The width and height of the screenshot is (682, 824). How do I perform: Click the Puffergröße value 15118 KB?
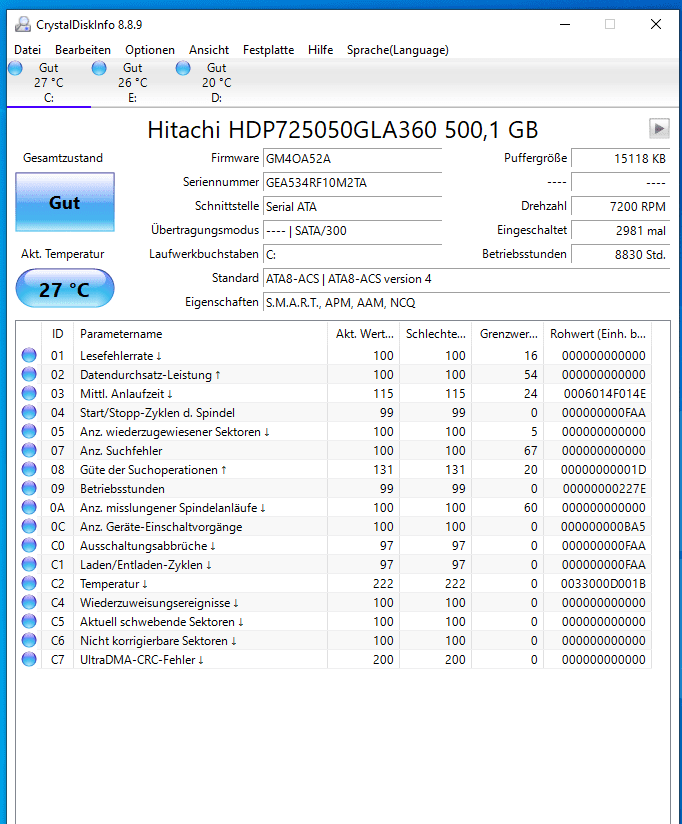tap(620, 159)
